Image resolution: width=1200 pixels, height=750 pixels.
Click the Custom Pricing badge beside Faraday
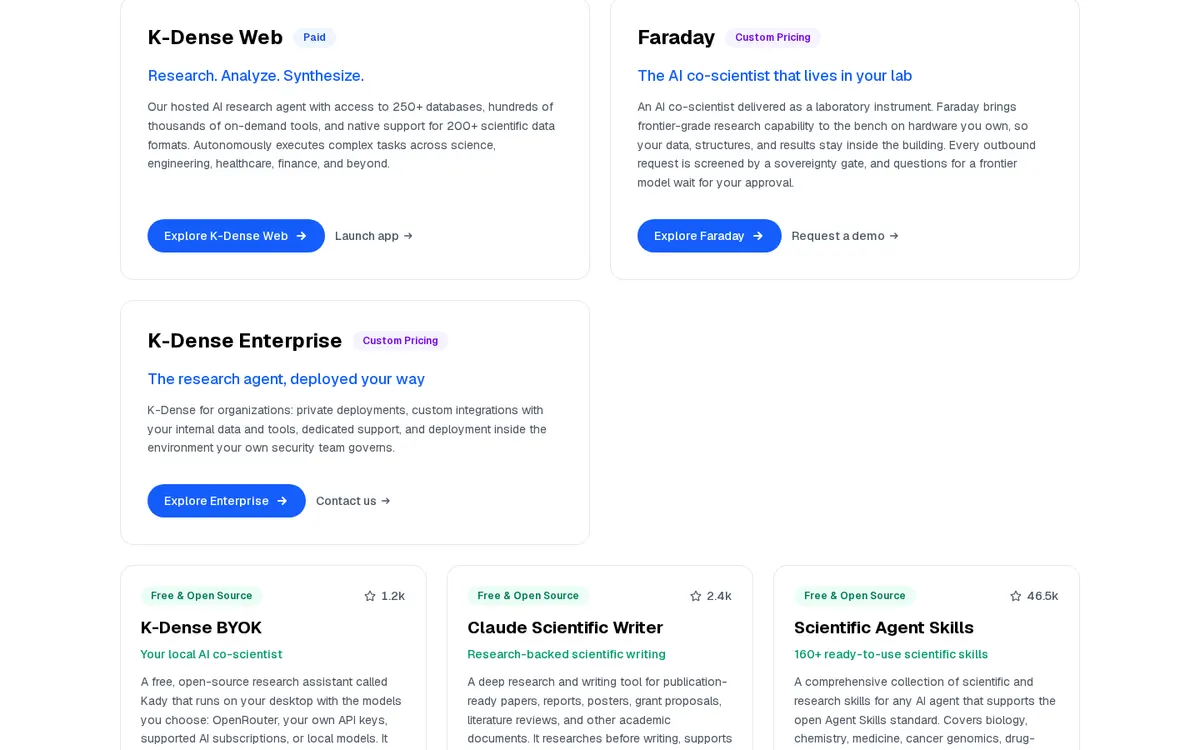click(773, 38)
